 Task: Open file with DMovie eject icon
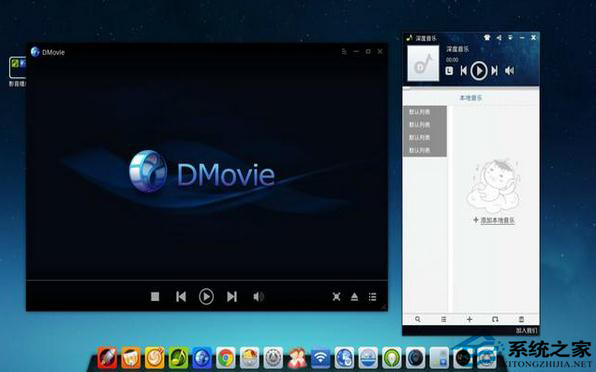[x=354, y=296]
